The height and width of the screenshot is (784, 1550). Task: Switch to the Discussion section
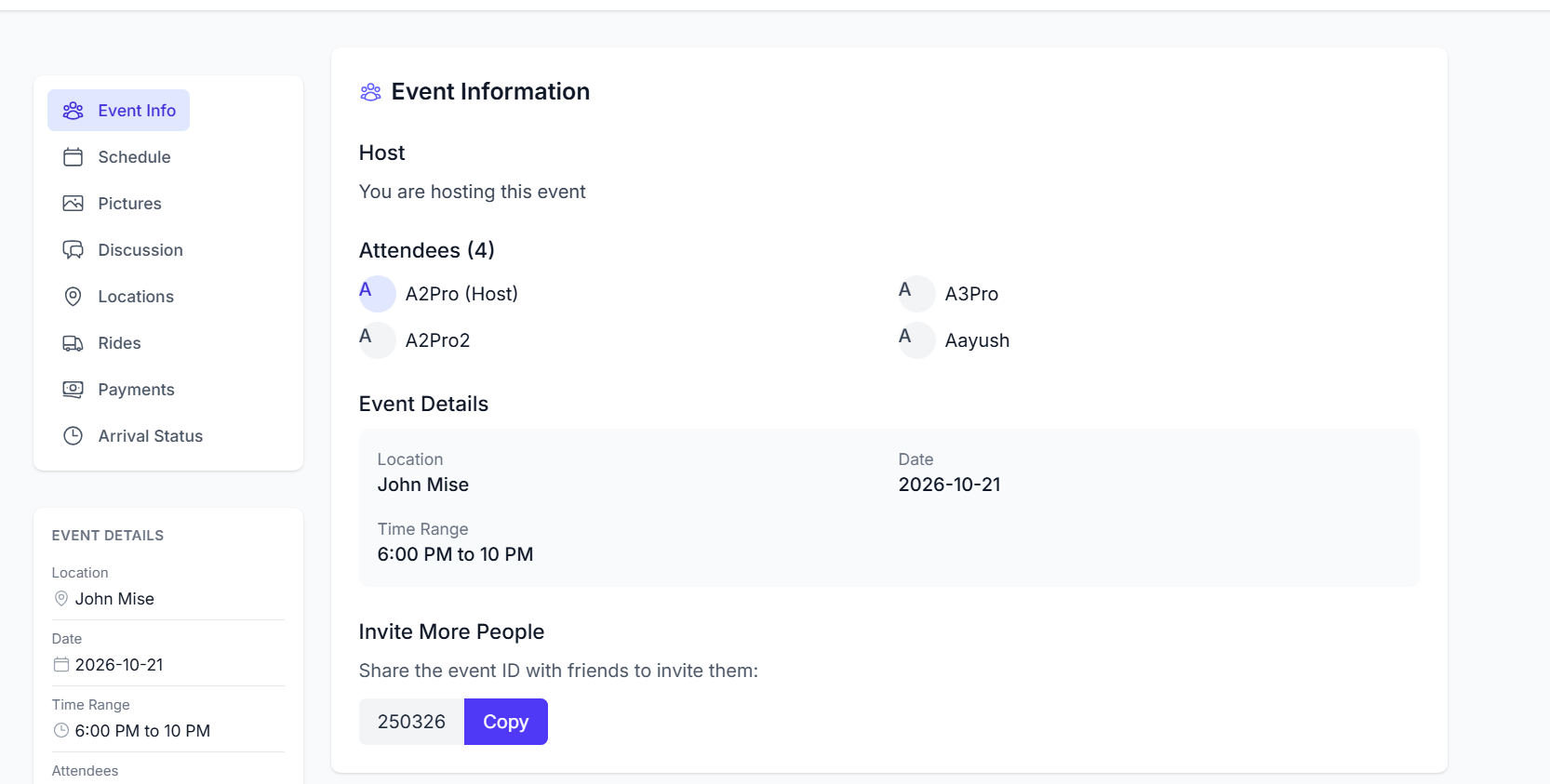[140, 250]
